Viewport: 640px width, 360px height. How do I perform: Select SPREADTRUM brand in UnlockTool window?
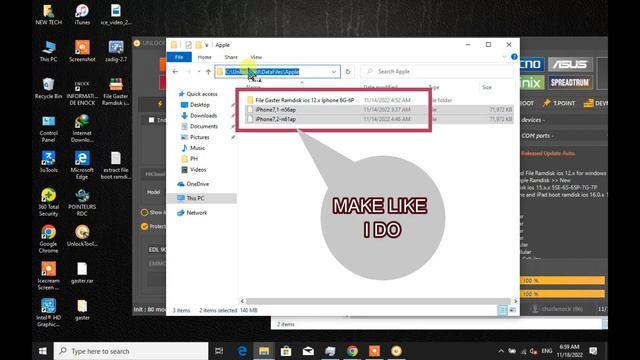[x=570, y=82]
